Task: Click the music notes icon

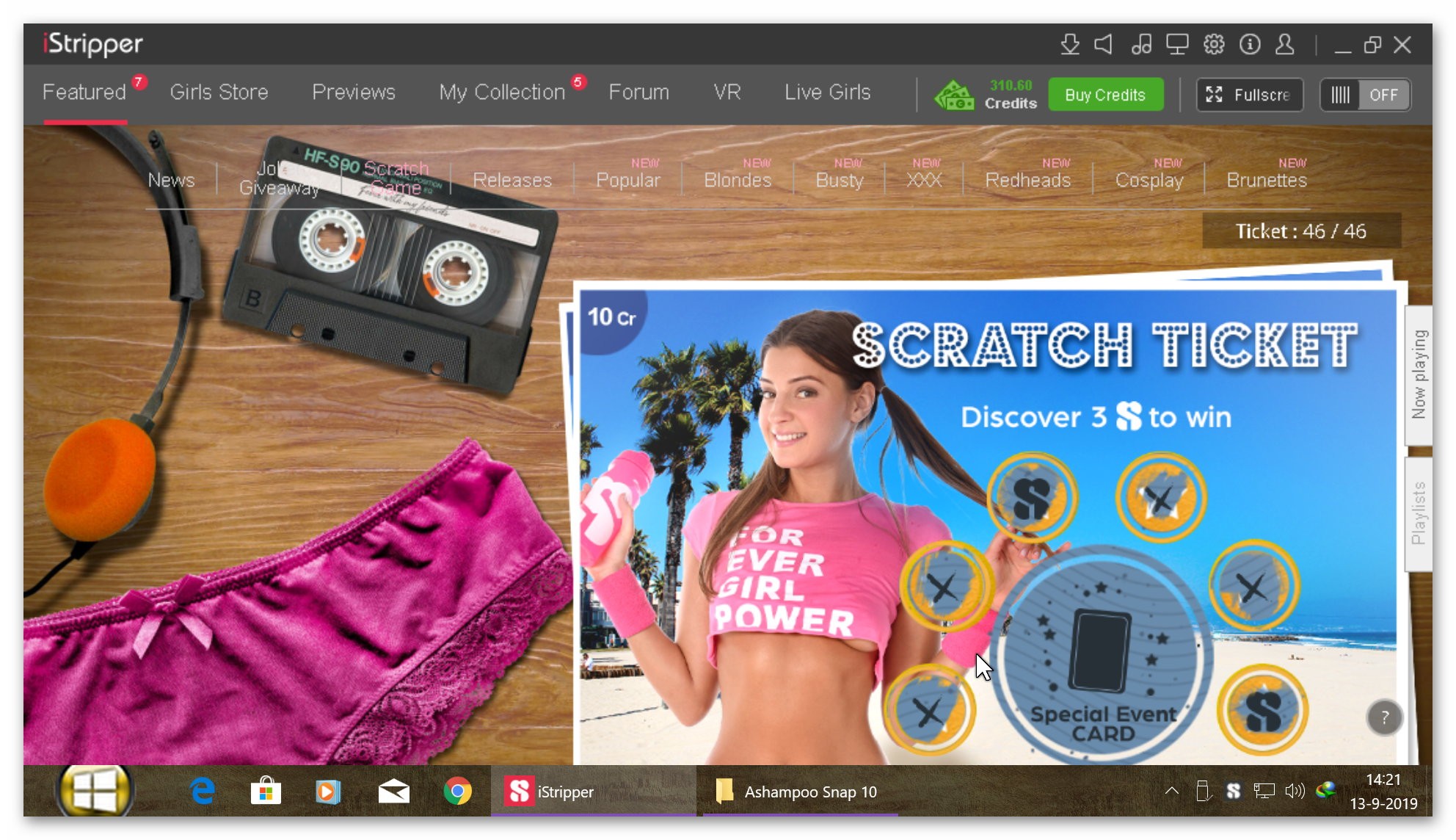Action: tap(1141, 45)
